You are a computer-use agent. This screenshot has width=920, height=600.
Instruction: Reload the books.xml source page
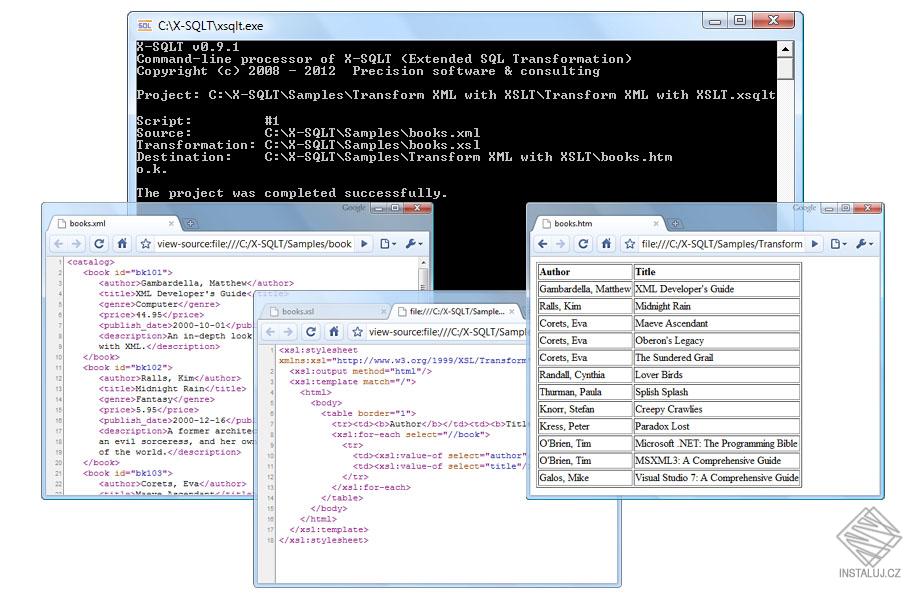click(x=99, y=244)
